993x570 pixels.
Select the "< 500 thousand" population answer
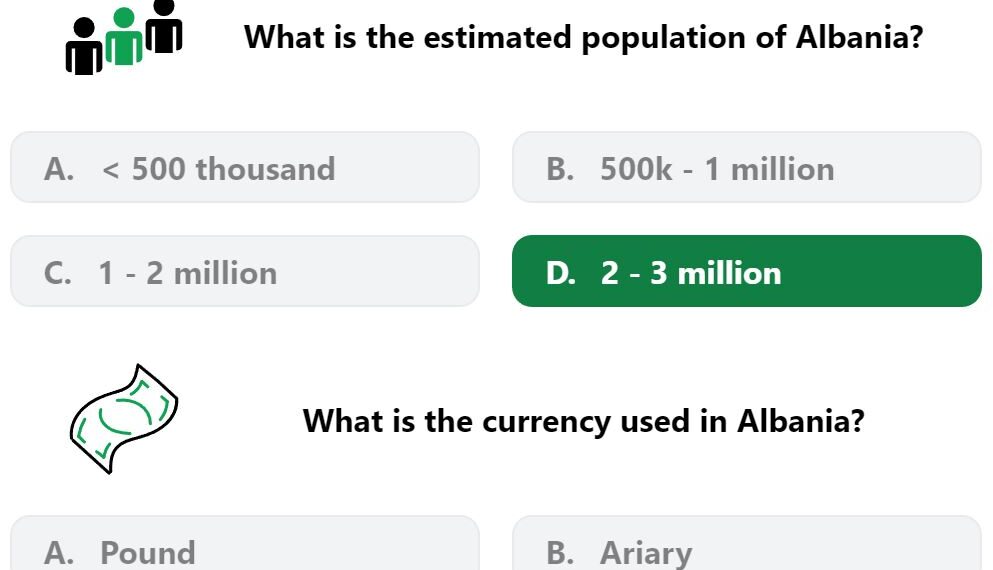coord(245,168)
